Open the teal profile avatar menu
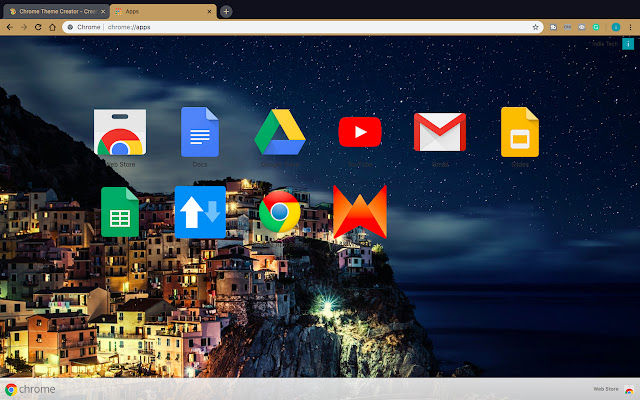Viewport: 640px width, 400px height. click(616, 27)
